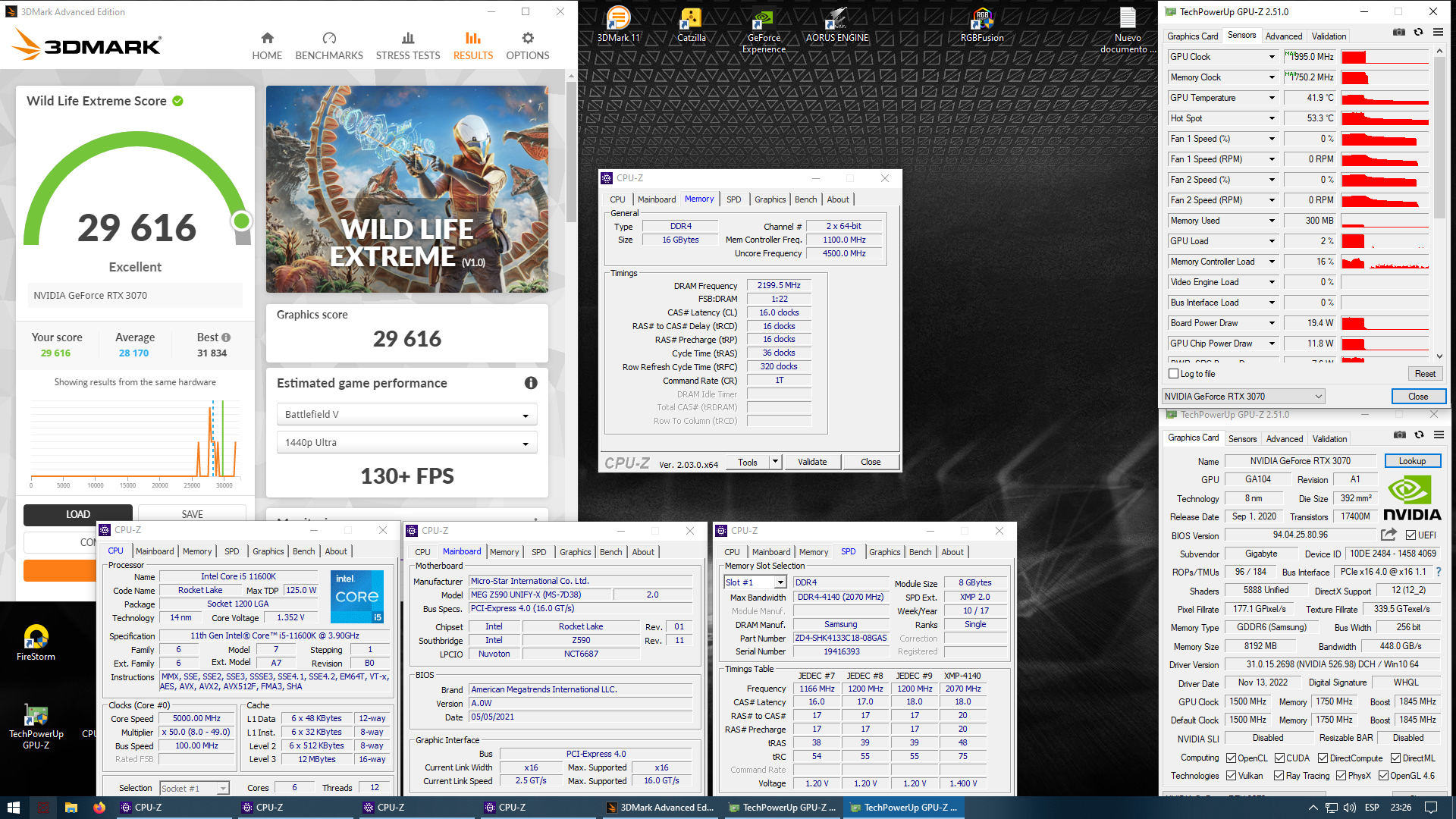Toggle Ray Tracing checkbox

click(1279, 776)
